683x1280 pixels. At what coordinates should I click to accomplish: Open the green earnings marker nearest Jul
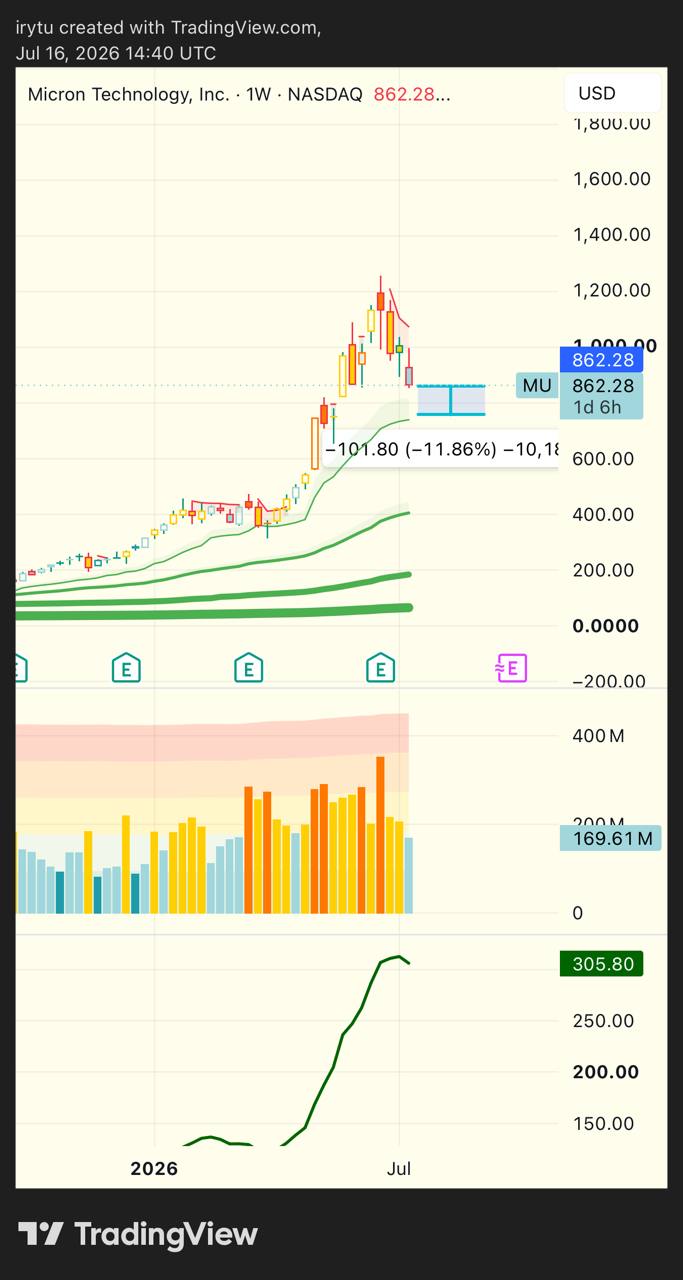point(380,667)
